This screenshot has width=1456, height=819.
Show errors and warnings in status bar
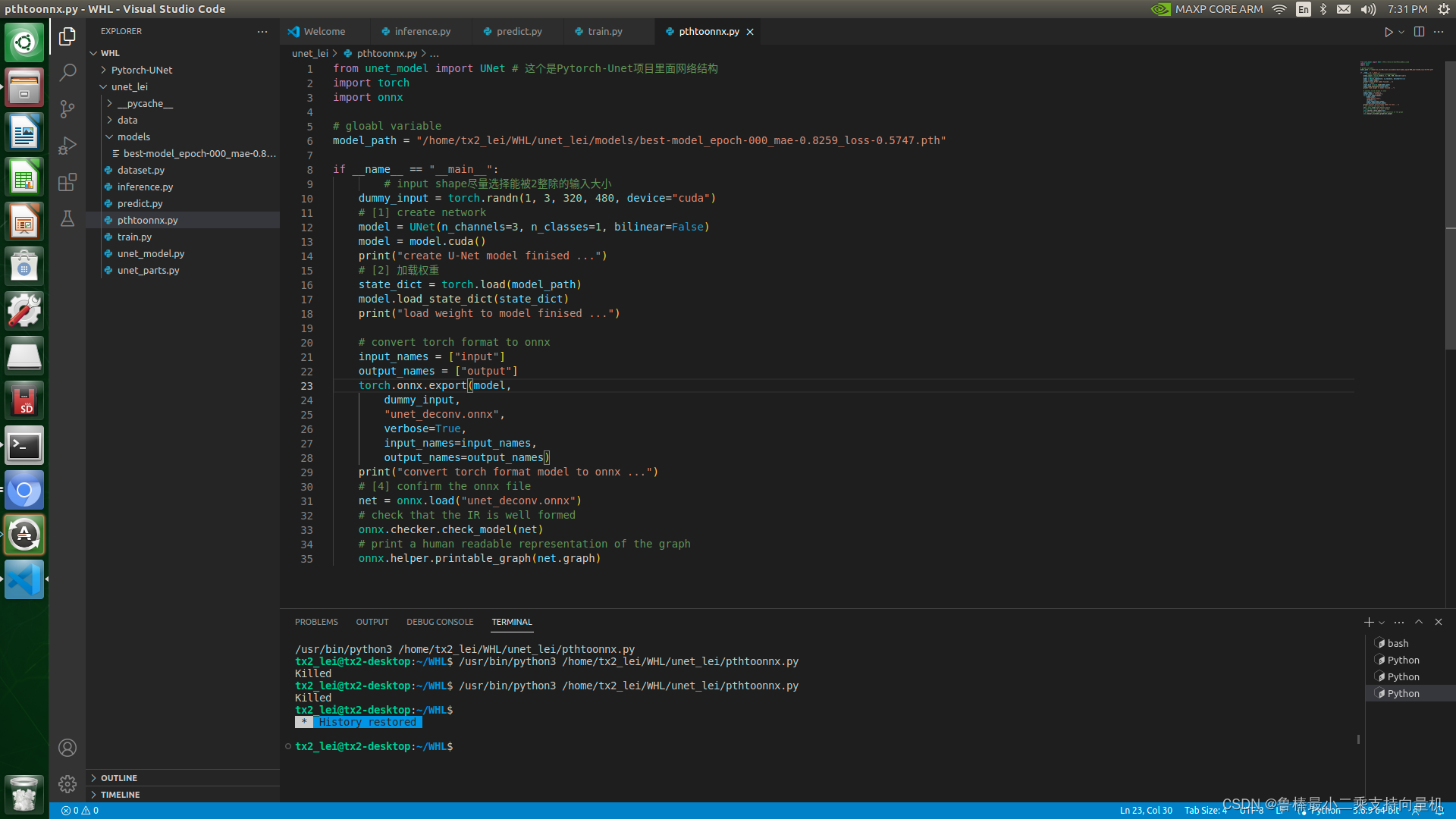[x=80, y=811]
